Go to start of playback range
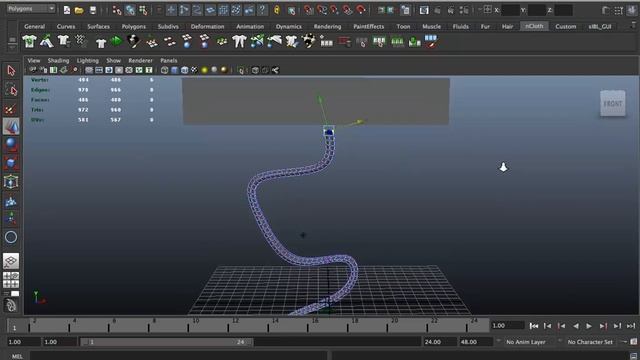 pos(533,326)
